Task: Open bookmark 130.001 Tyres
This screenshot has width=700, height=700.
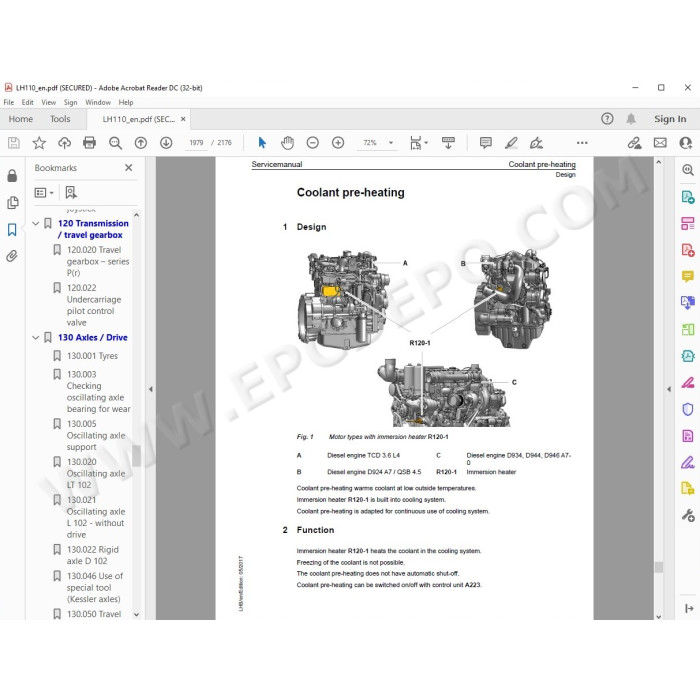Action: pos(92,356)
